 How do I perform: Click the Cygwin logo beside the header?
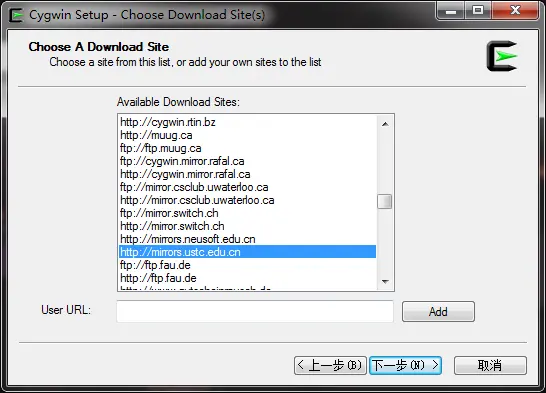pos(502,56)
